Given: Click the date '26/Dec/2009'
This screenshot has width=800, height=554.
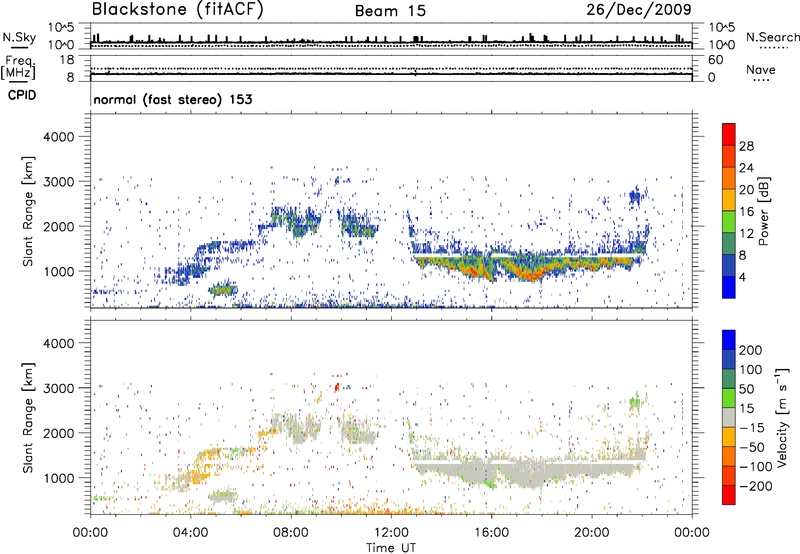Looking at the screenshot, I should click(639, 10).
